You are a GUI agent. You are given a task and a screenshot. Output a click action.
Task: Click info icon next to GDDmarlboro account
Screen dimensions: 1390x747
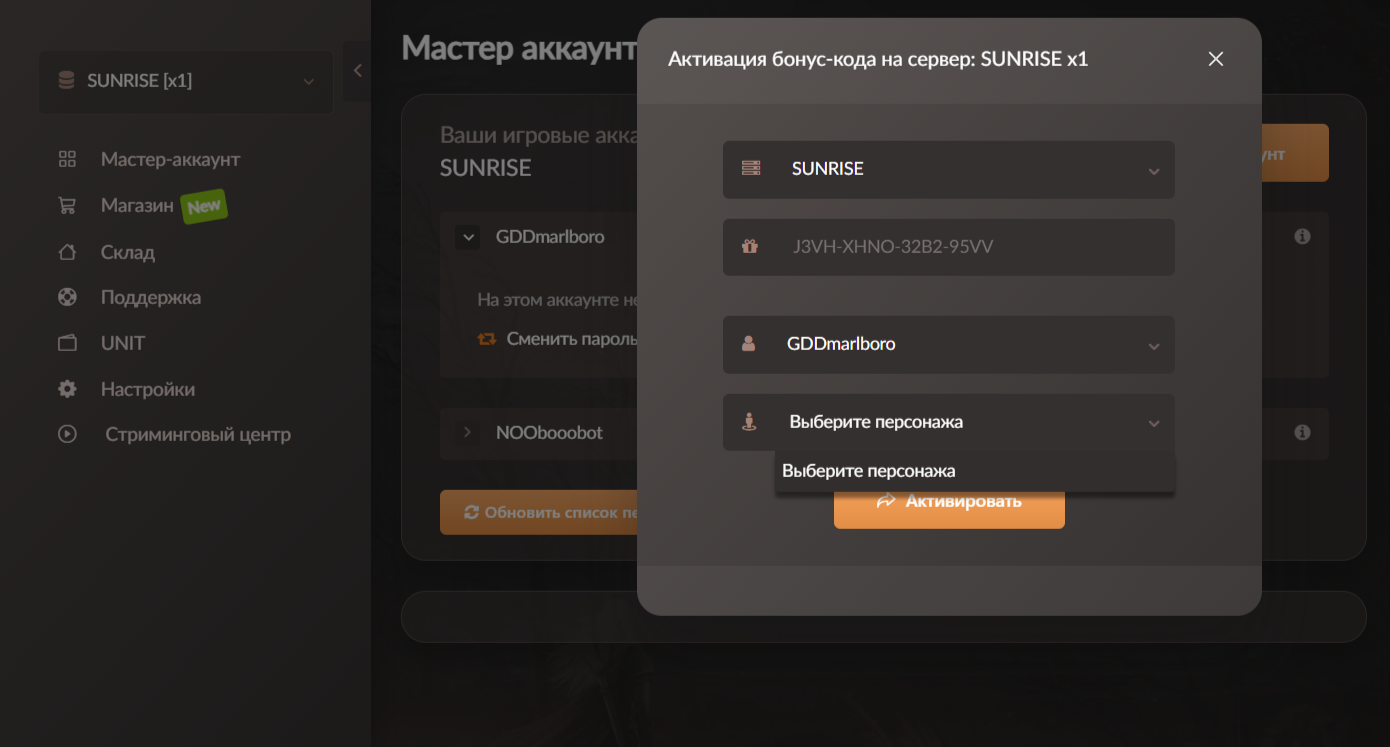click(x=1302, y=237)
